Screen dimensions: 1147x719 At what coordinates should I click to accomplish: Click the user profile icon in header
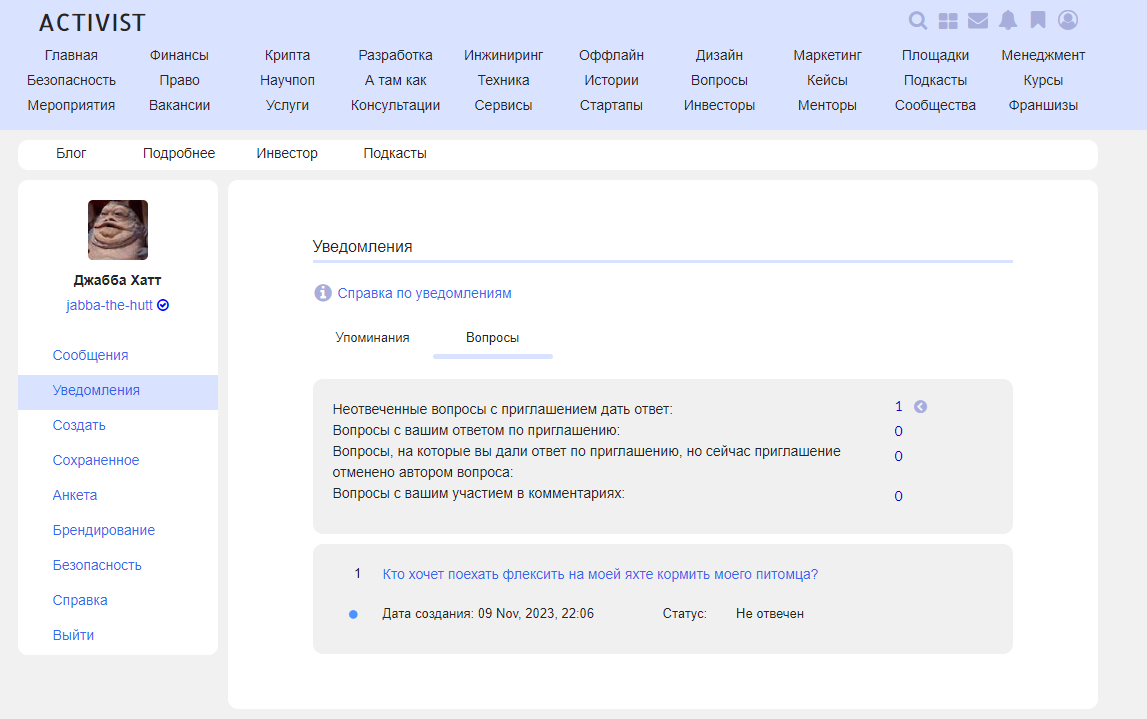pyautogui.click(x=1068, y=20)
